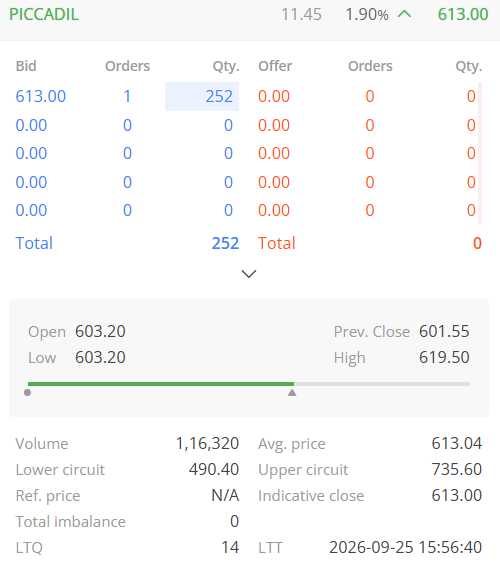Click the green day-range progress bar
Viewport: 500px width, 566px height.
tap(161, 384)
